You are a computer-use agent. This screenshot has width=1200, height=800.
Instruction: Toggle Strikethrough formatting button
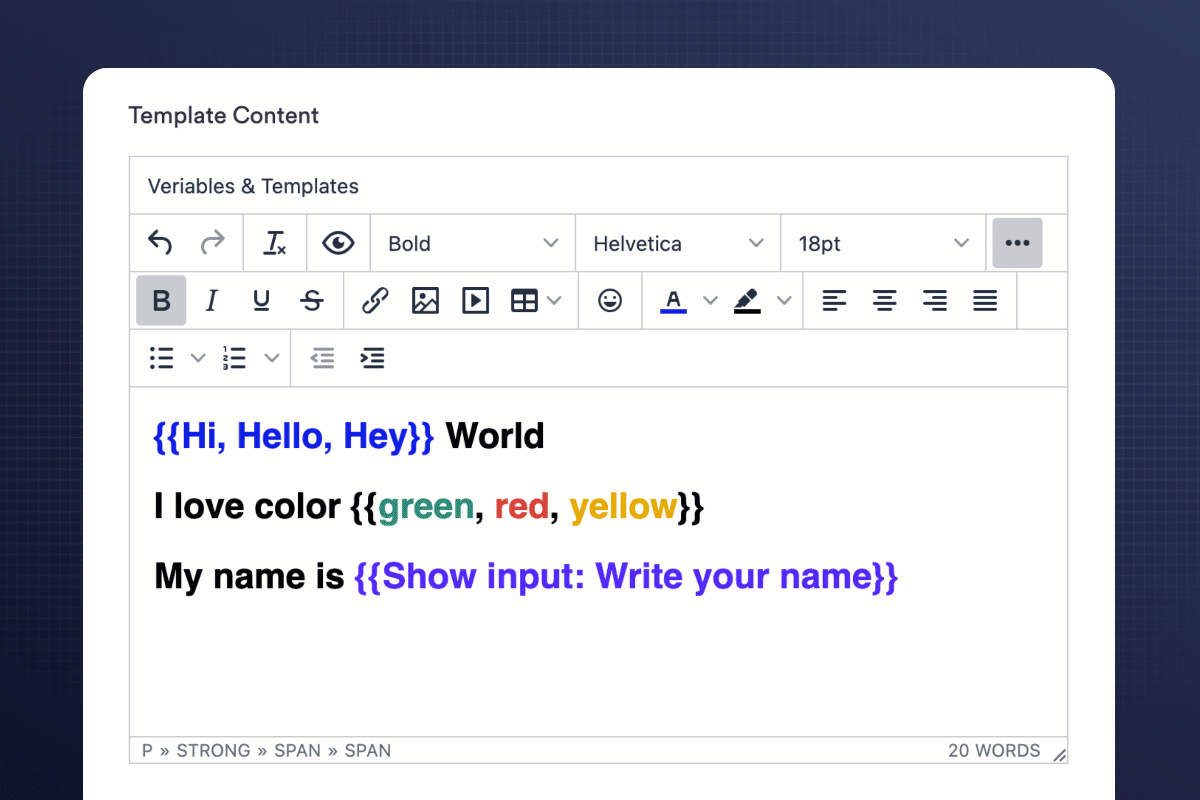(312, 301)
